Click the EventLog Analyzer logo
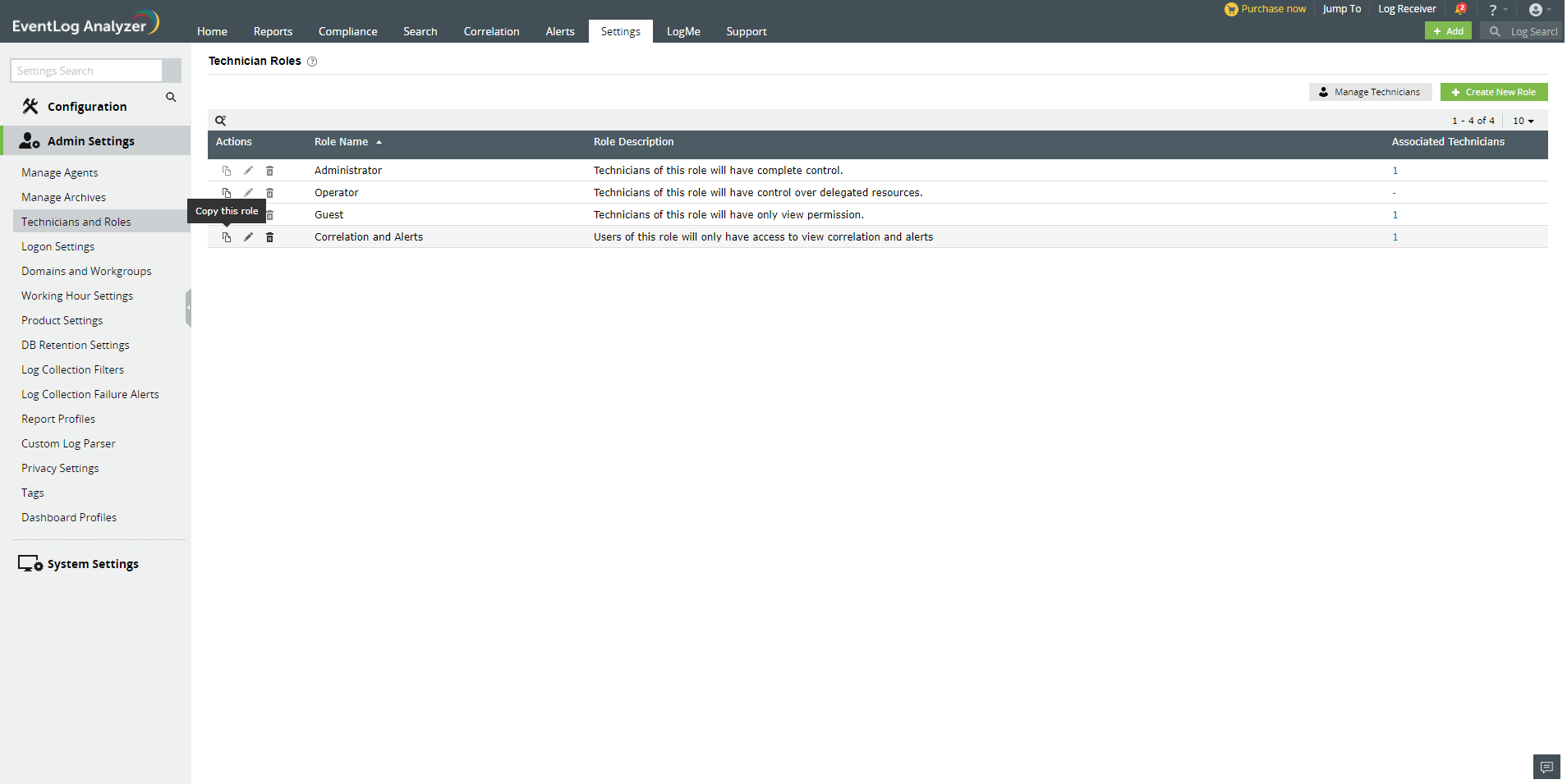Viewport: 1567px width, 784px height. point(85,22)
